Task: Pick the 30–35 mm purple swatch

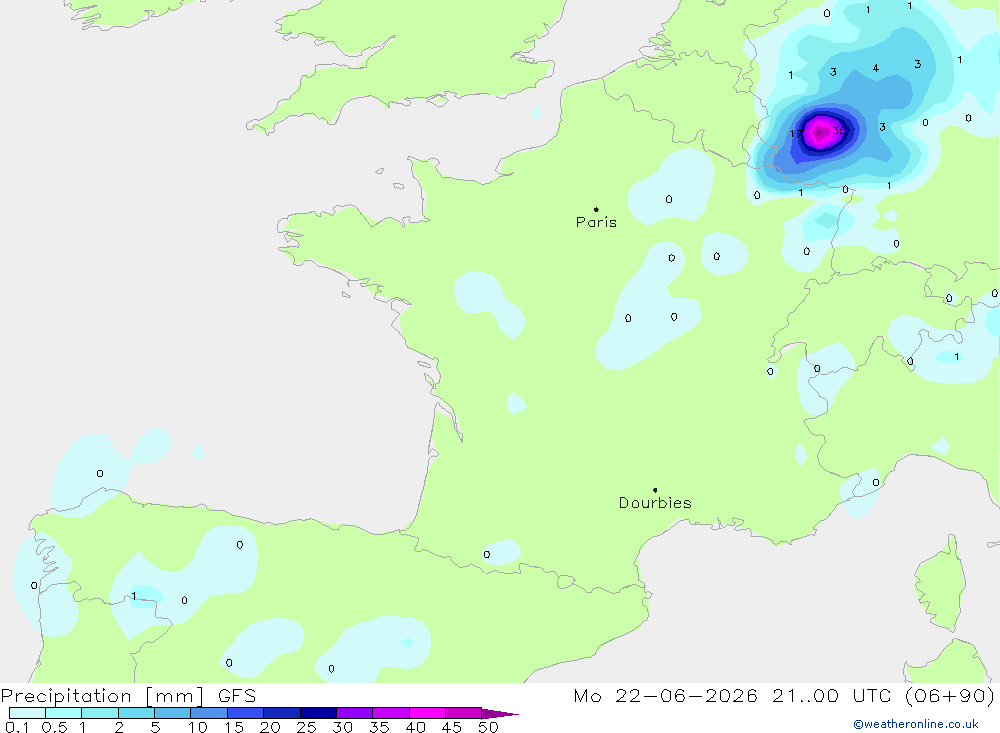Action: 355,713
